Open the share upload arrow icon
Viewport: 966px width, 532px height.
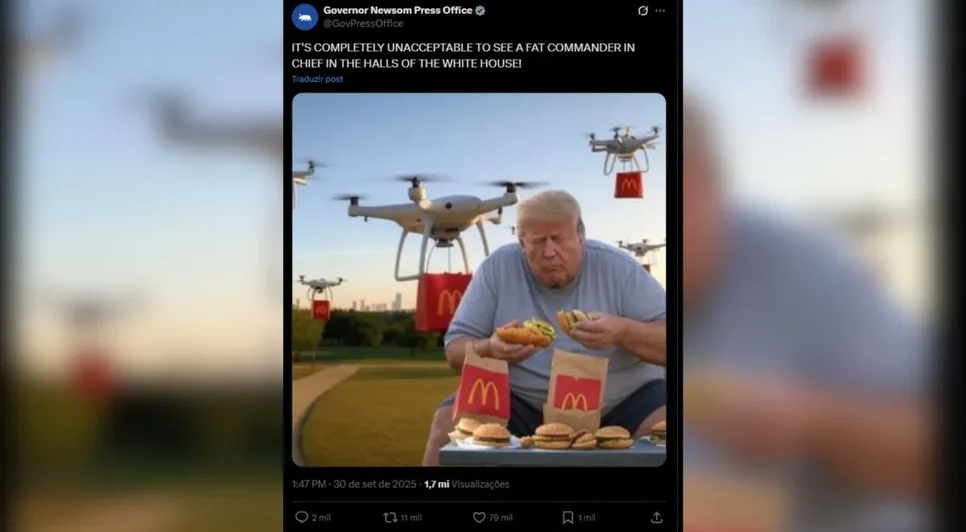point(657,517)
